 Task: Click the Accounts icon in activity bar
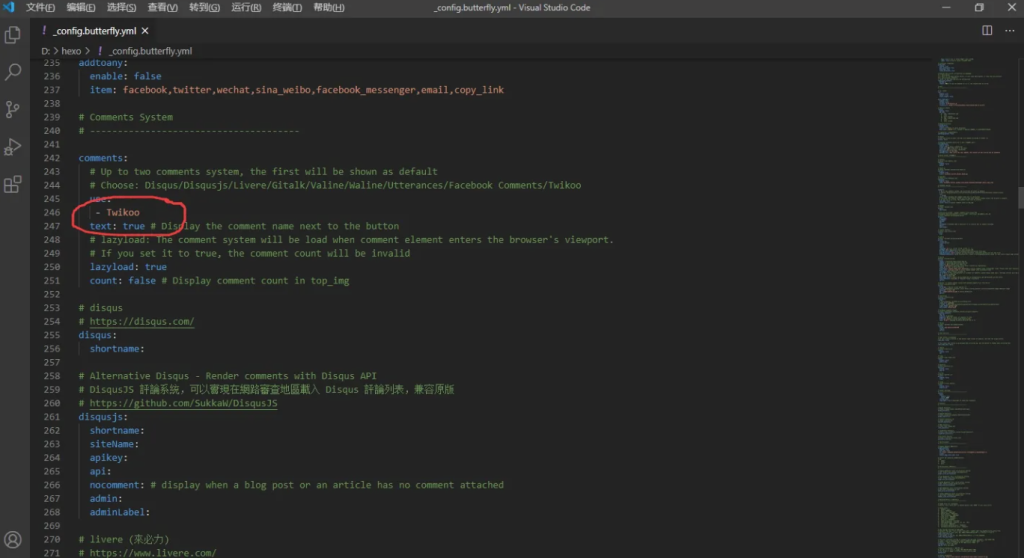pos(13,541)
